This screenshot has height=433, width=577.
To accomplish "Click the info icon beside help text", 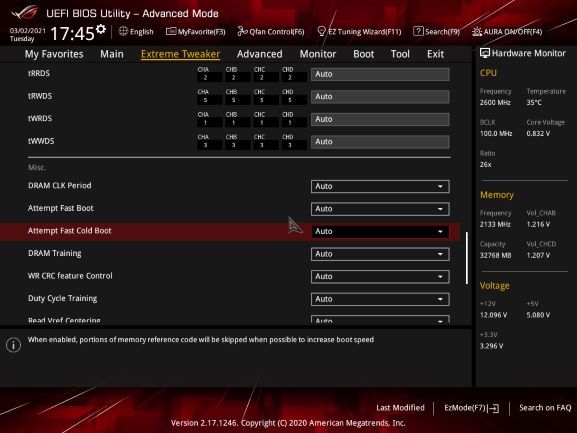I will (x=13, y=345).
